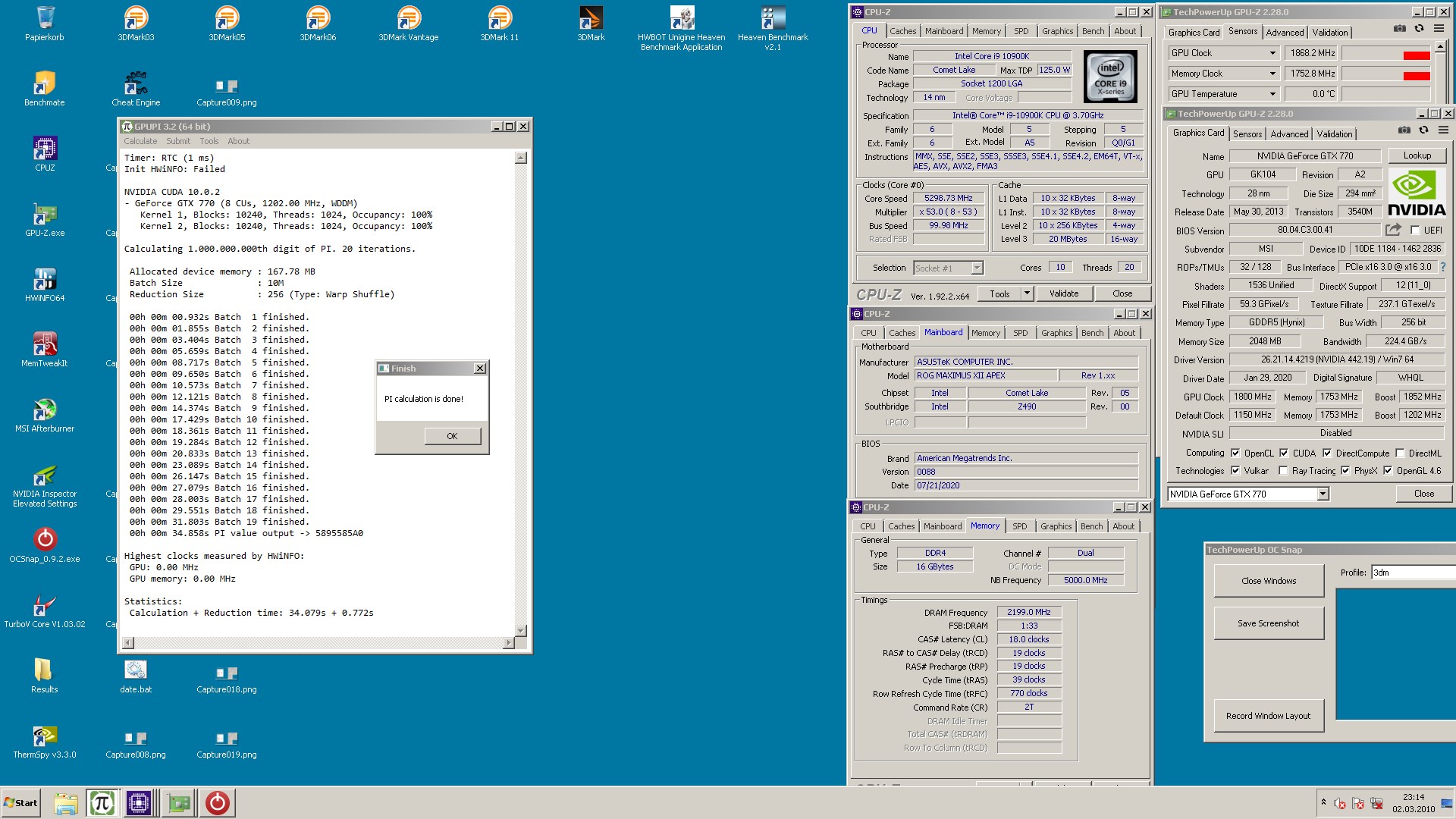Screen dimensions: 1456x819
Task: Click Save Screenshot in OC Snap
Action: (x=1268, y=623)
